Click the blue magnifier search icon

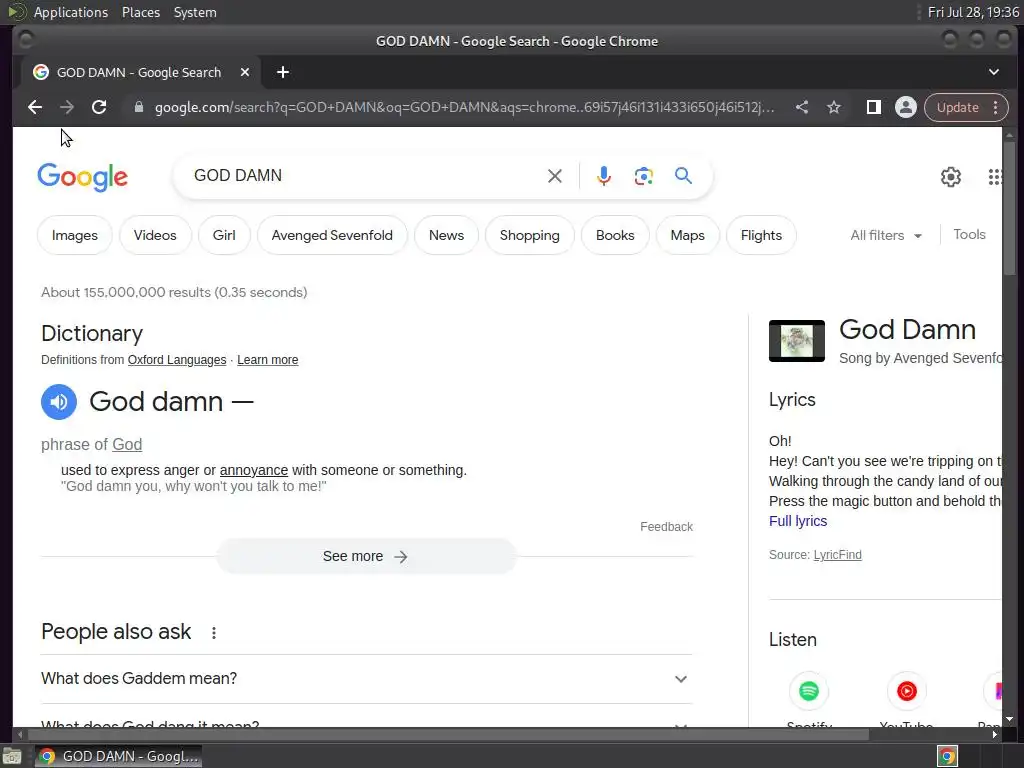coord(683,176)
